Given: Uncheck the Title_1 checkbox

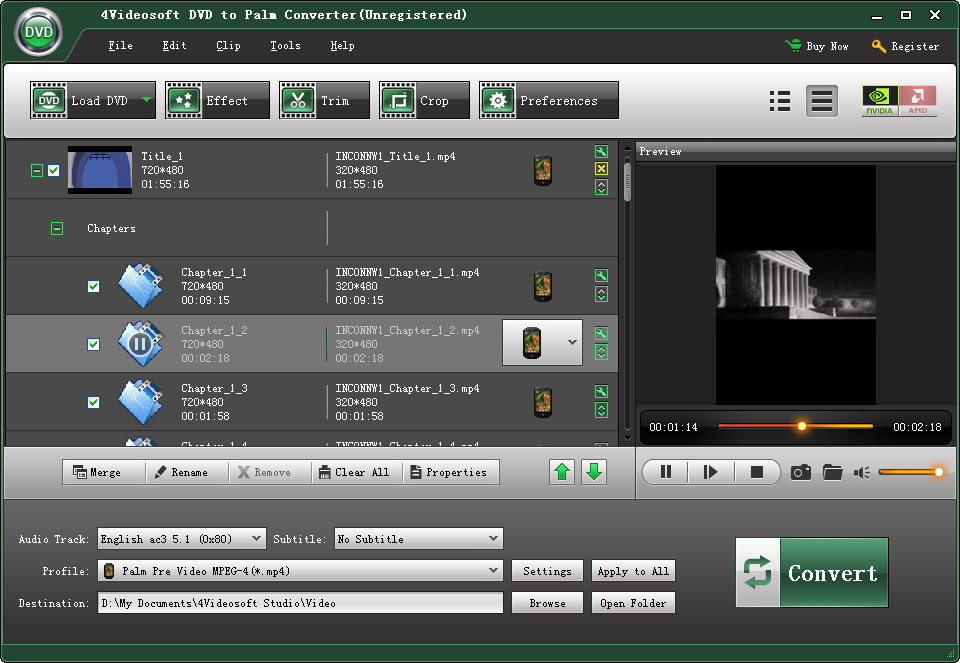Looking at the screenshot, I should coord(54,170).
